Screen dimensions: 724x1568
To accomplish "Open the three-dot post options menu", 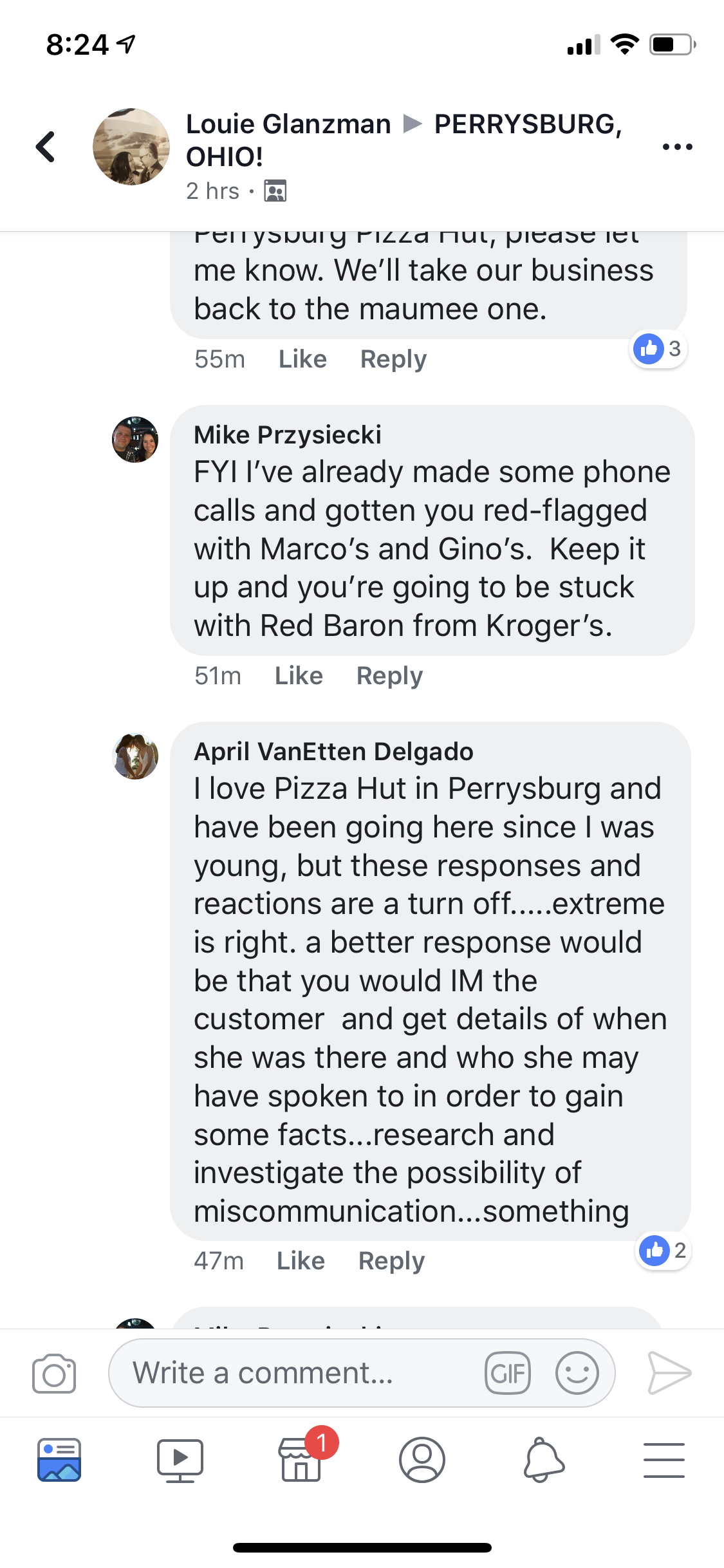I will pos(677,147).
